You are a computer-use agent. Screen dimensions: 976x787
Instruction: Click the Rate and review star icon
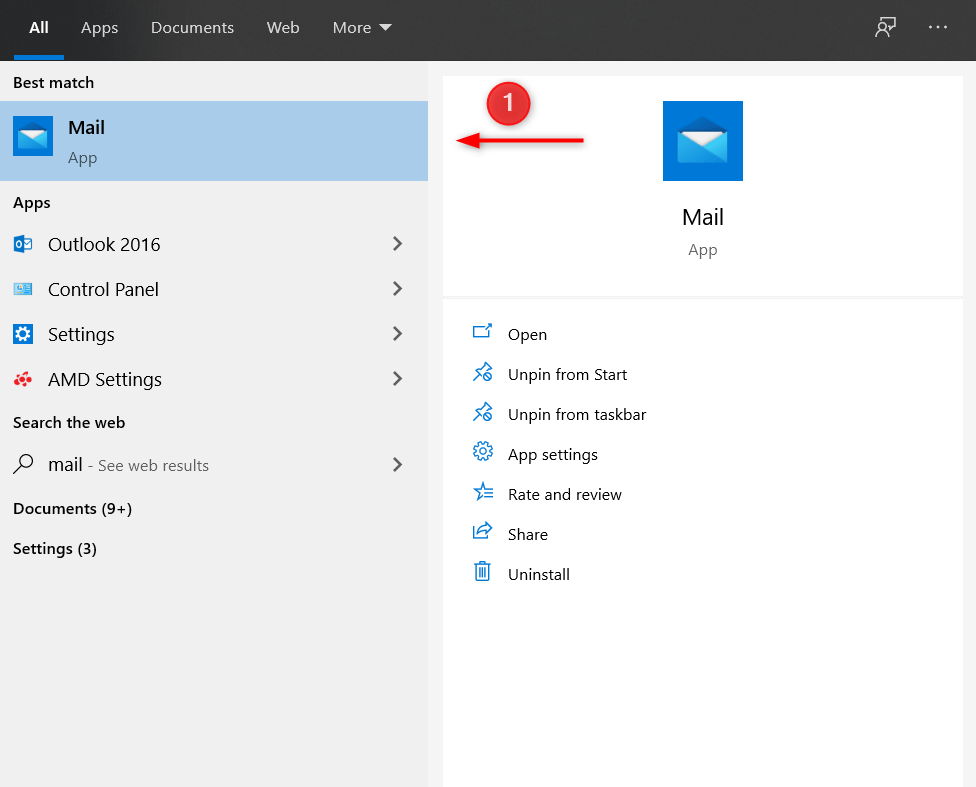pos(483,492)
